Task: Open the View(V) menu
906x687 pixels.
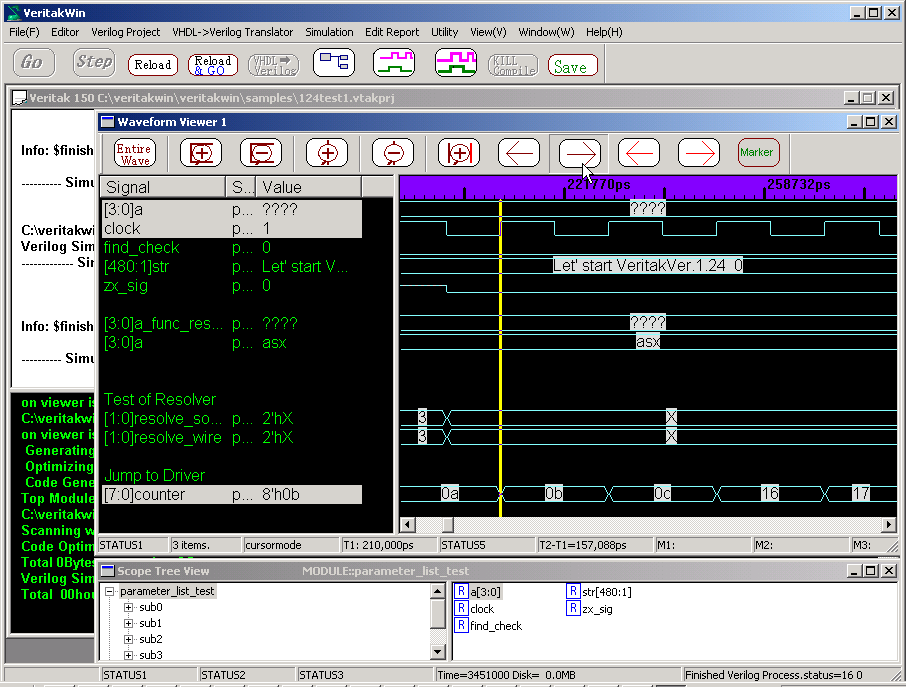Action: (488, 32)
